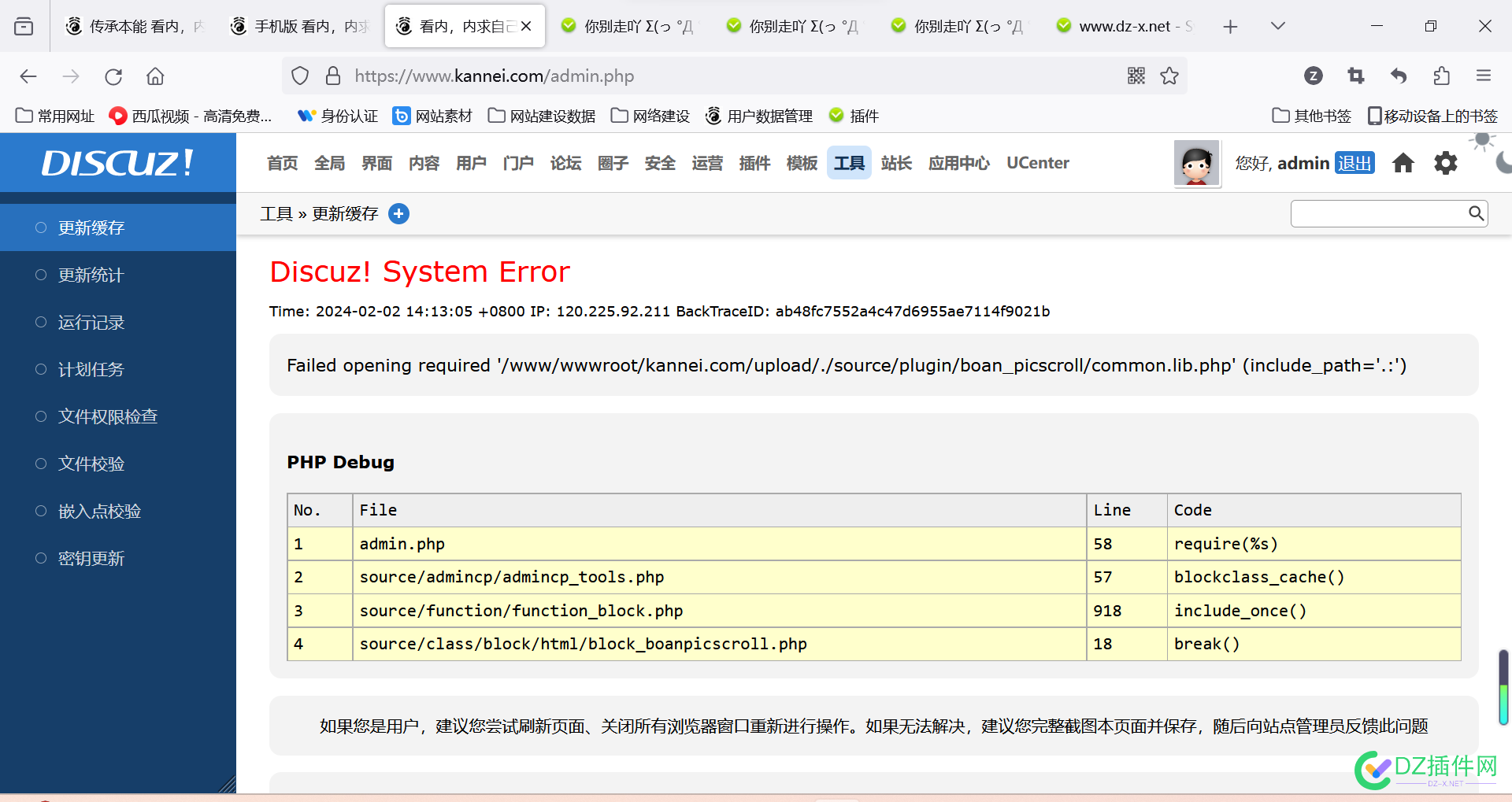The image size is (1512, 802).
Task: Open the 身份认证 bookmark
Action: (338, 116)
